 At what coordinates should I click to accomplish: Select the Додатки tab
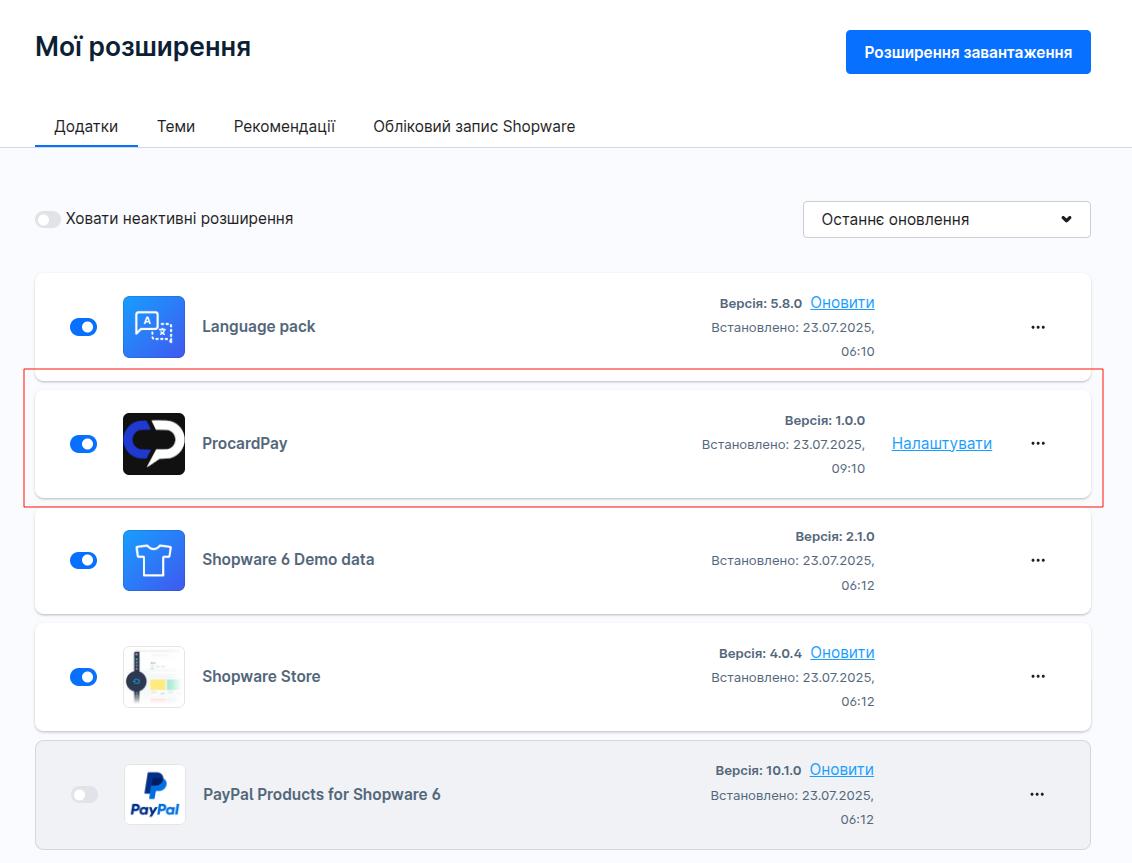pos(86,126)
